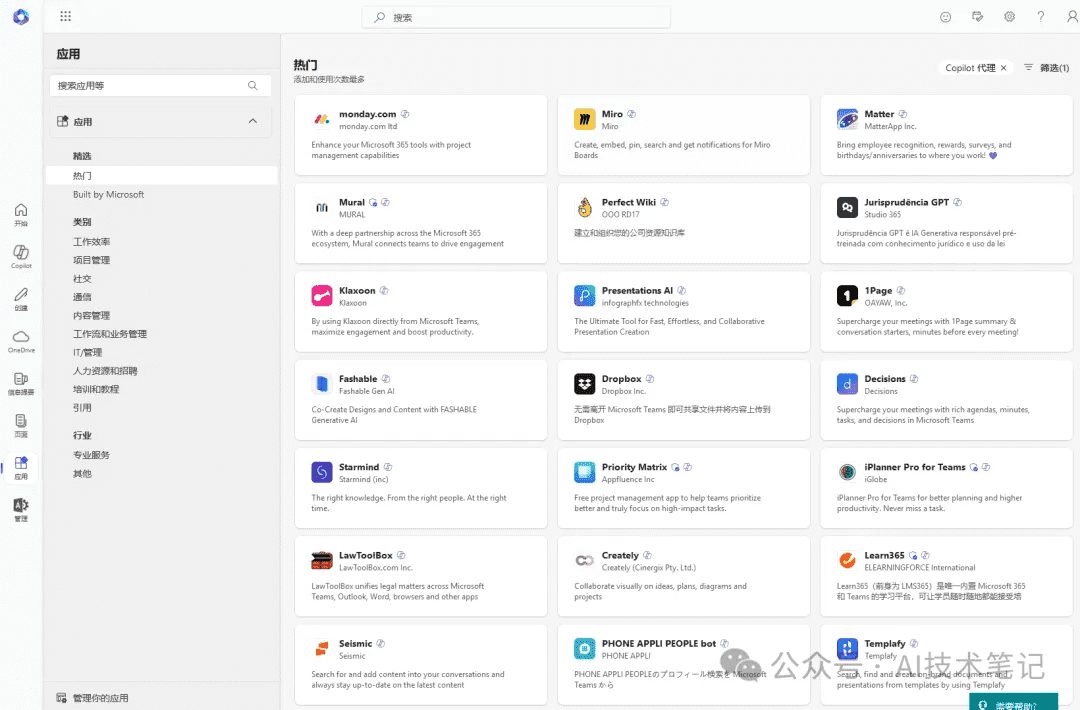This screenshot has width=1080, height=710.
Task: Click the 1Page app logo
Action: coord(847,295)
